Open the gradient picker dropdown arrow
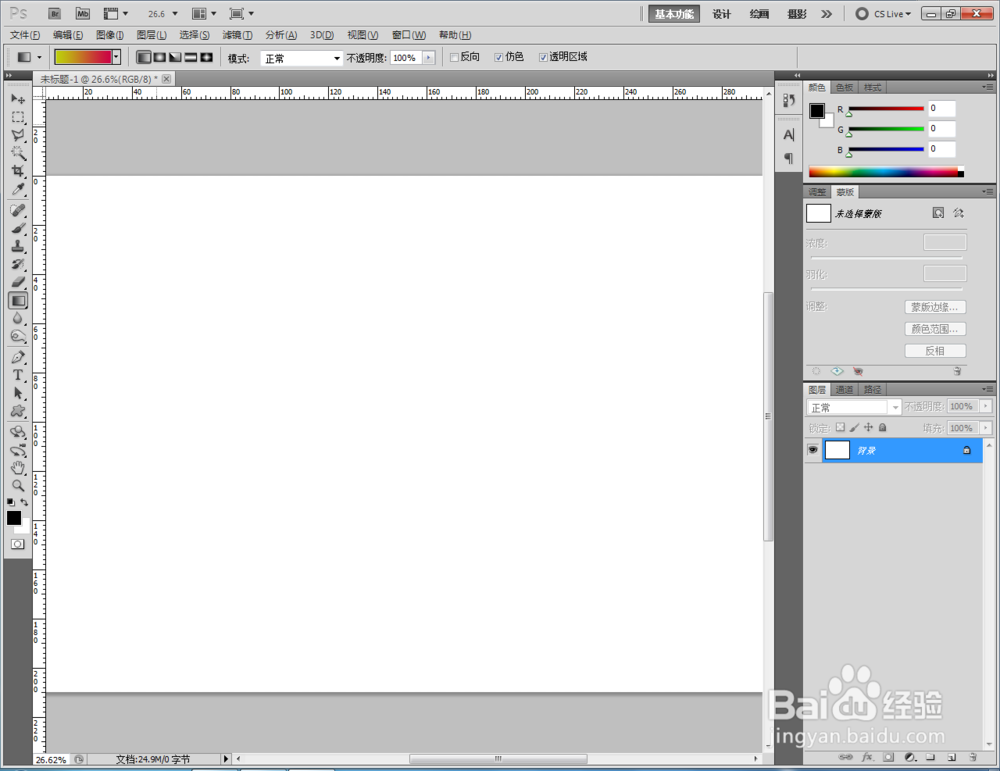This screenshot has height=771, width=1000. tap(116, 57)
